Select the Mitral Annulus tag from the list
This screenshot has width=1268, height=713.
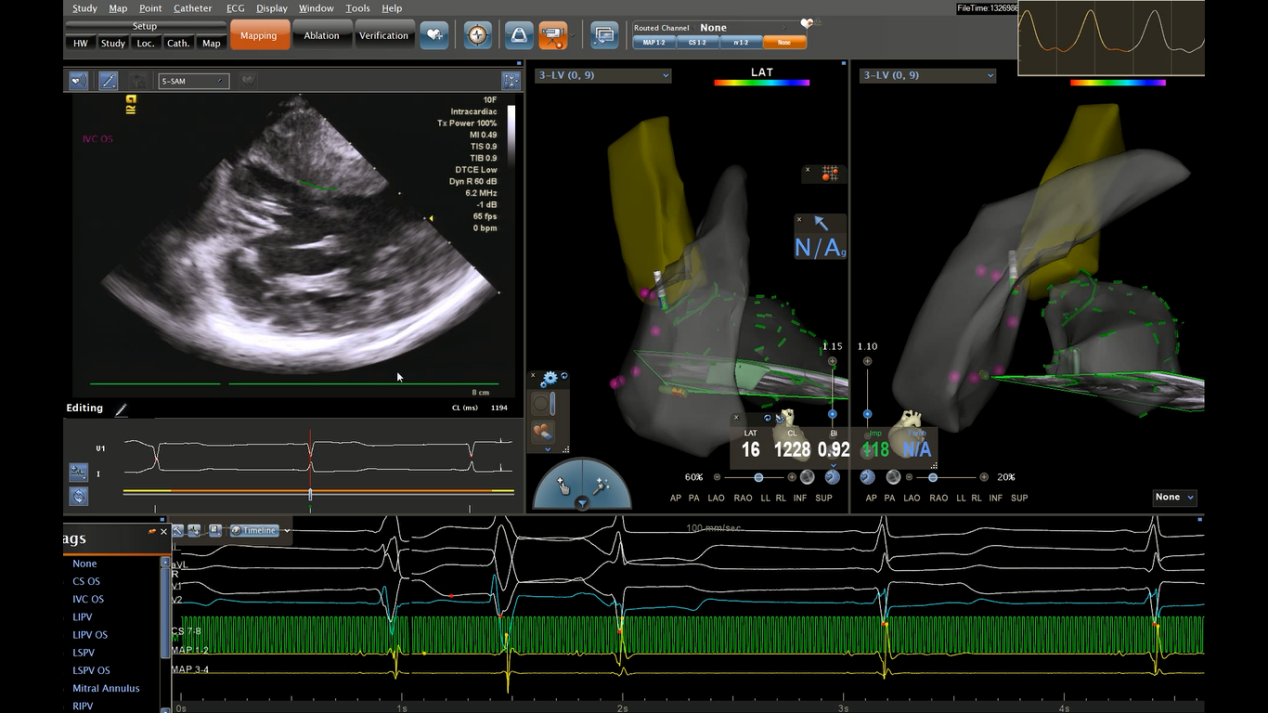(x=105, y=688)
